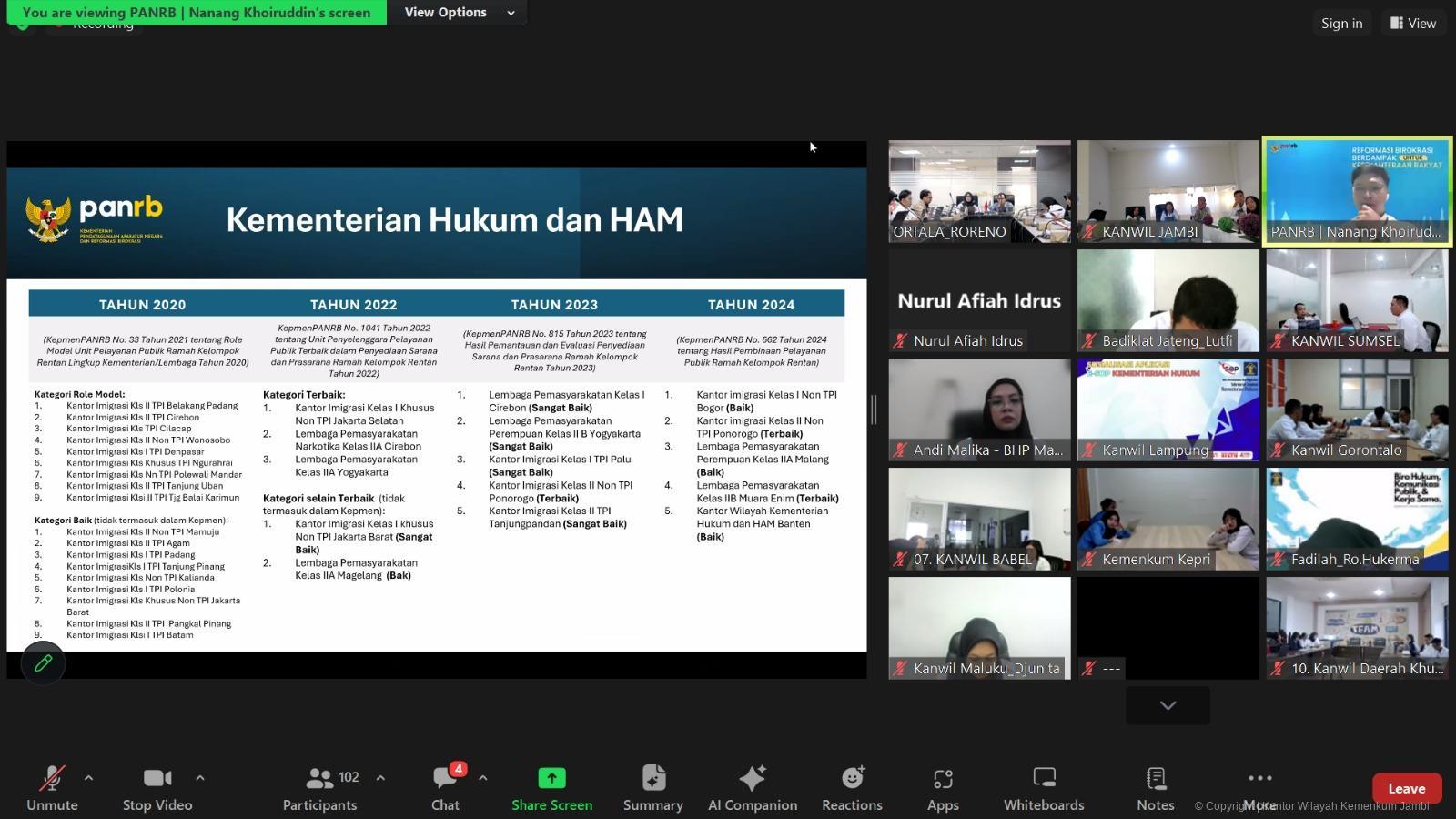
Task: Select 10. Kanwil Daerah Khusus video tile
Action: pos(1357,628)
